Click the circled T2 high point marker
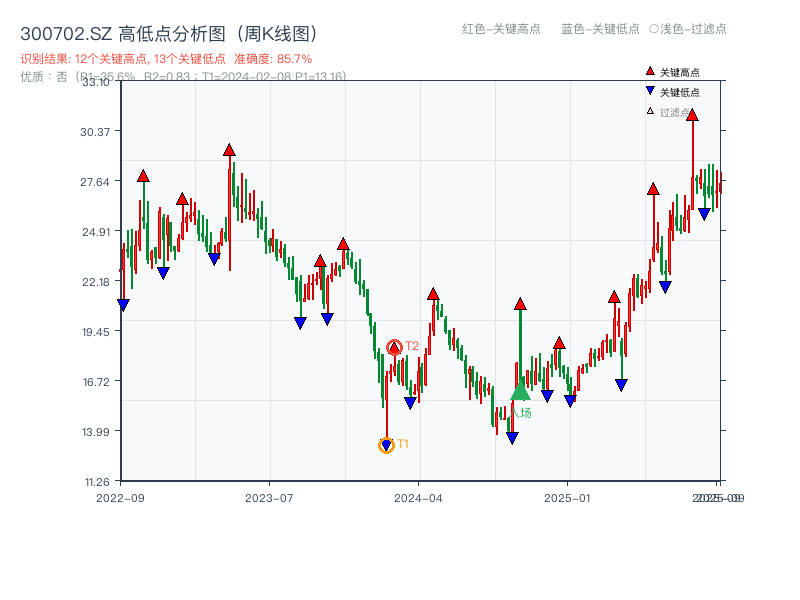 click(393, 345)
